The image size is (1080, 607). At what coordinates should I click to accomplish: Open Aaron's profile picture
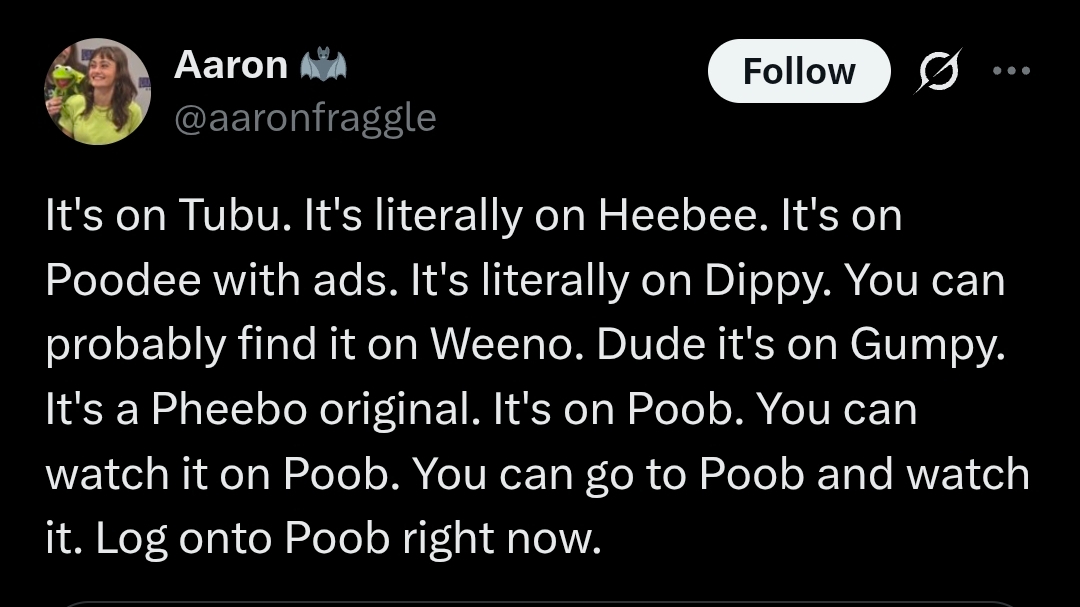96,91
